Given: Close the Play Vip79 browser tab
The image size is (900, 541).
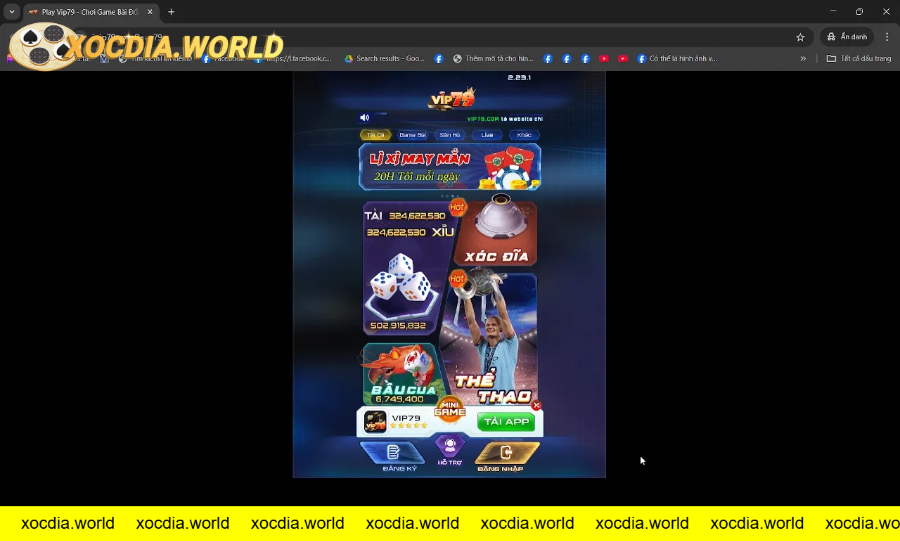Looking at the screenshot, I should (x=150, y=11).
